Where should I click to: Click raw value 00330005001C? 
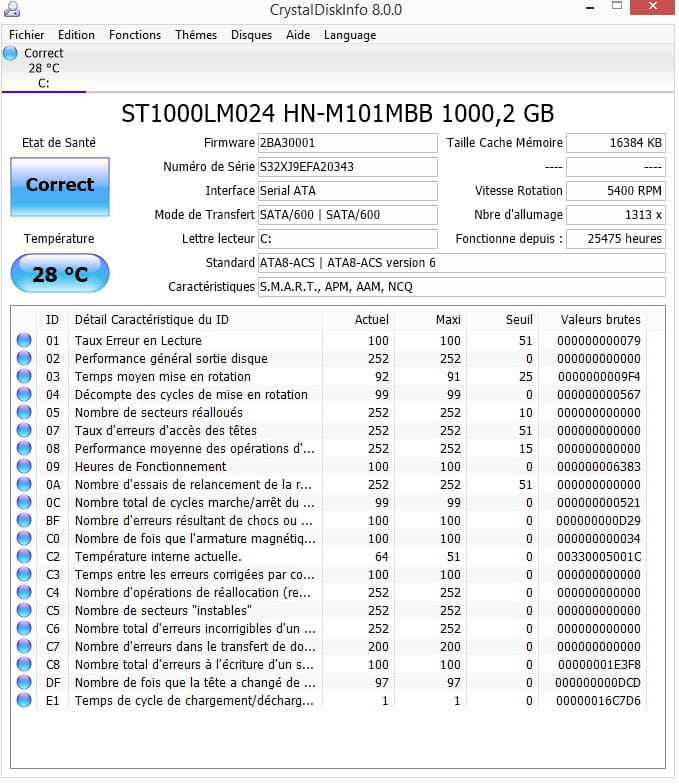tap(598, 556)
